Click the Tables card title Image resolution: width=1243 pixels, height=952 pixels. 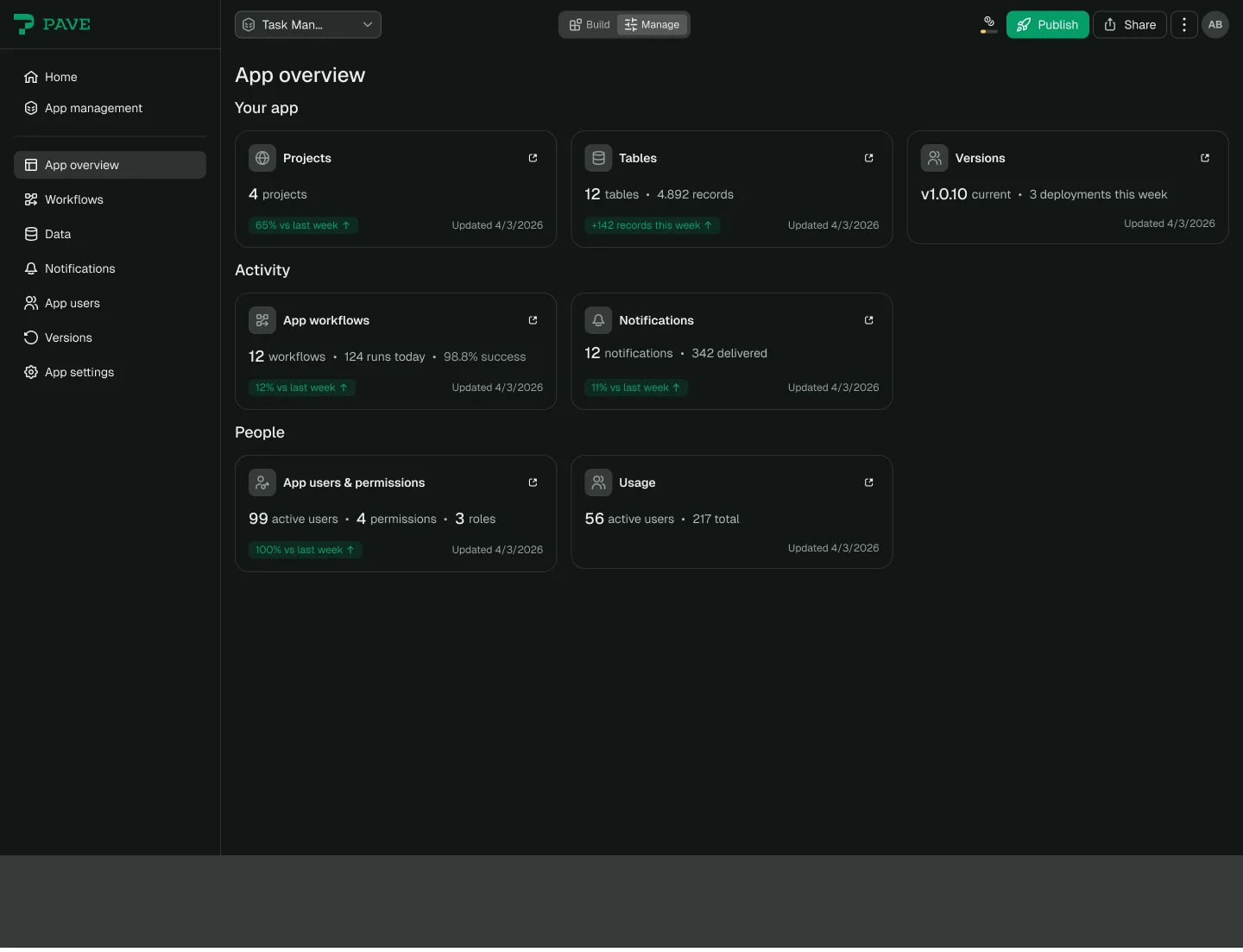point(638,158)
